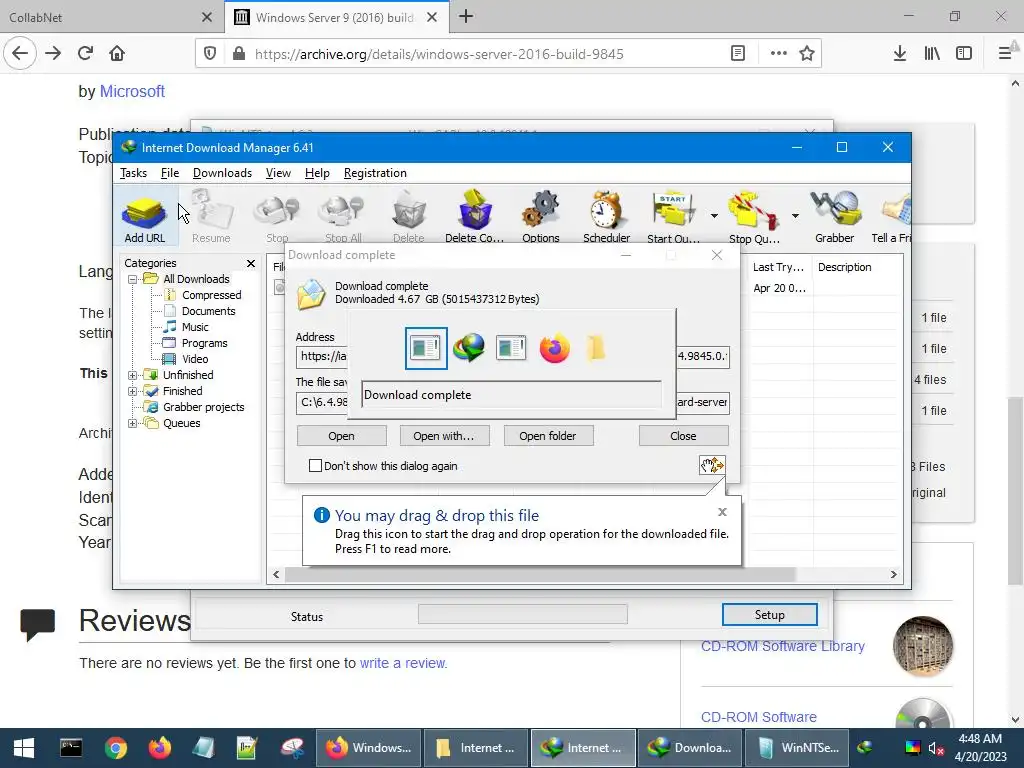Viewport: 1024px width, 768px height.
Task: Click the Address field in dialog
Action: [x=513, y=357]
